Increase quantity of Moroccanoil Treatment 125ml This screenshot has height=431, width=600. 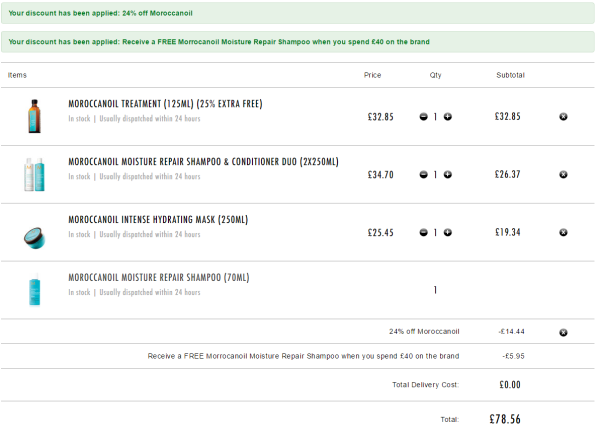448,117
